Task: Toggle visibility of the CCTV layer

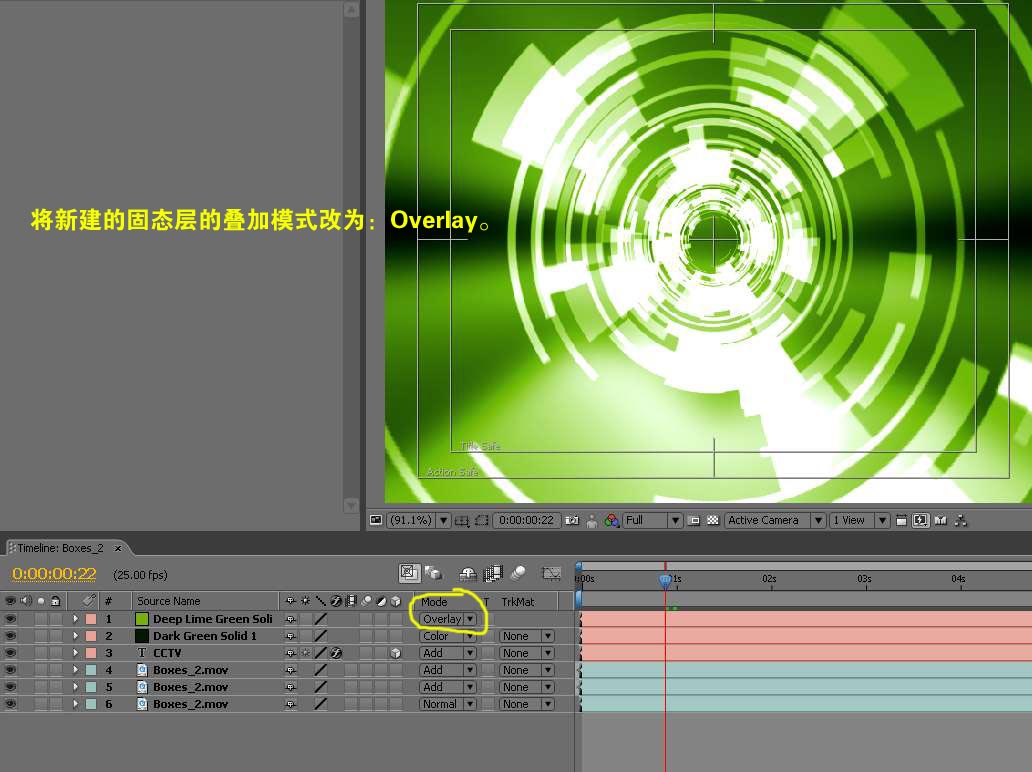Action: coord(11,653)
